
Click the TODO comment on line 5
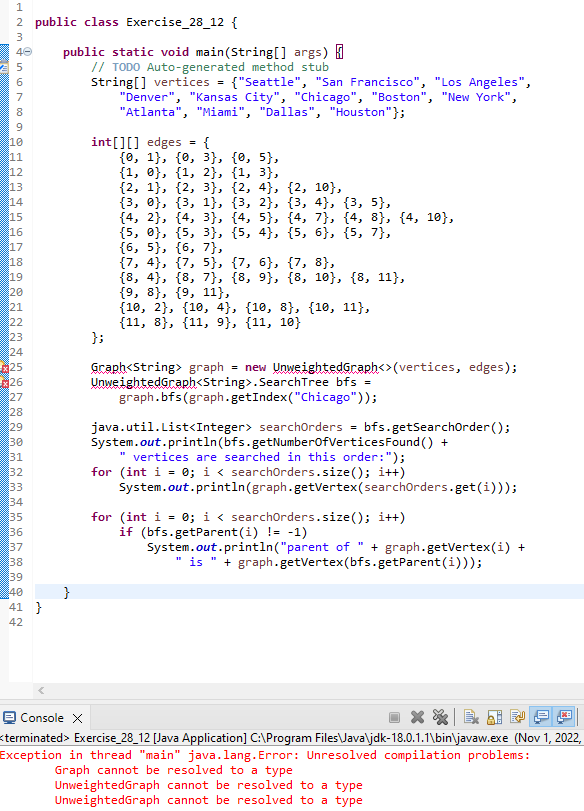(x=210, y=67)
